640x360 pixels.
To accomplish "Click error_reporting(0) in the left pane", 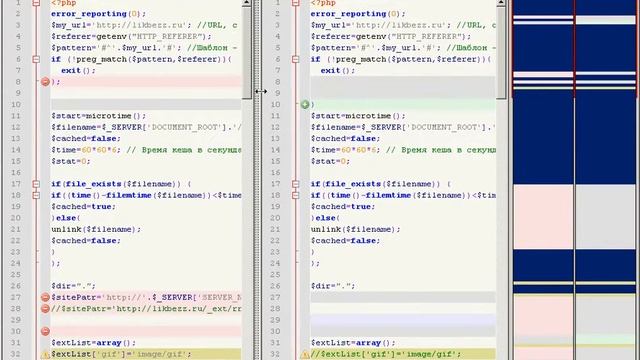I will pyautogui.click(x=98, y=14).
